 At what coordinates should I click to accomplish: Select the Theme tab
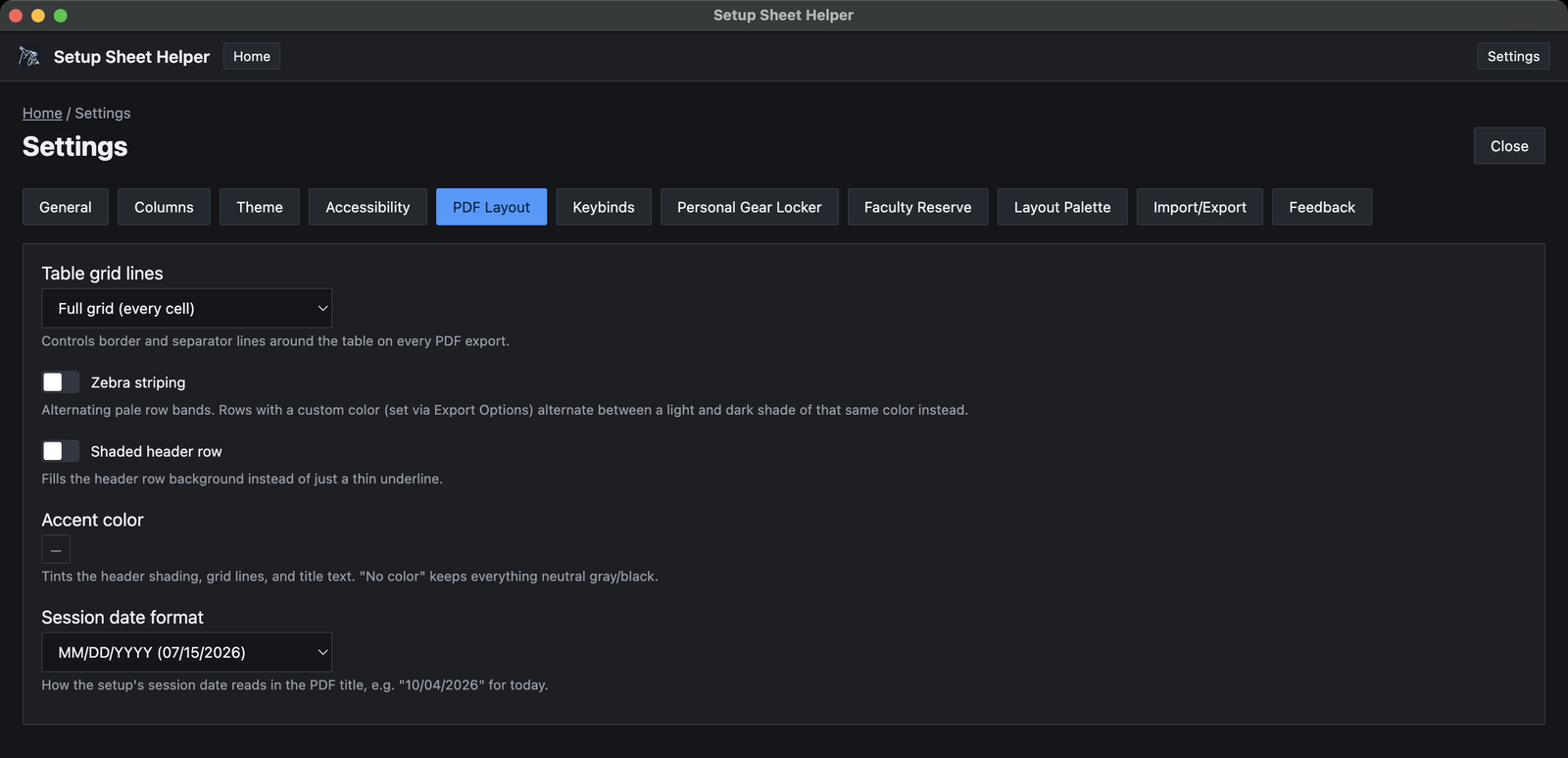260,207
